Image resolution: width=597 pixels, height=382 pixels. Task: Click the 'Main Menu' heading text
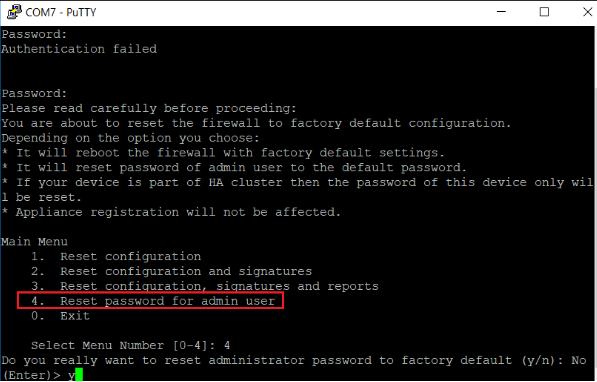click(x=34, y=241)
